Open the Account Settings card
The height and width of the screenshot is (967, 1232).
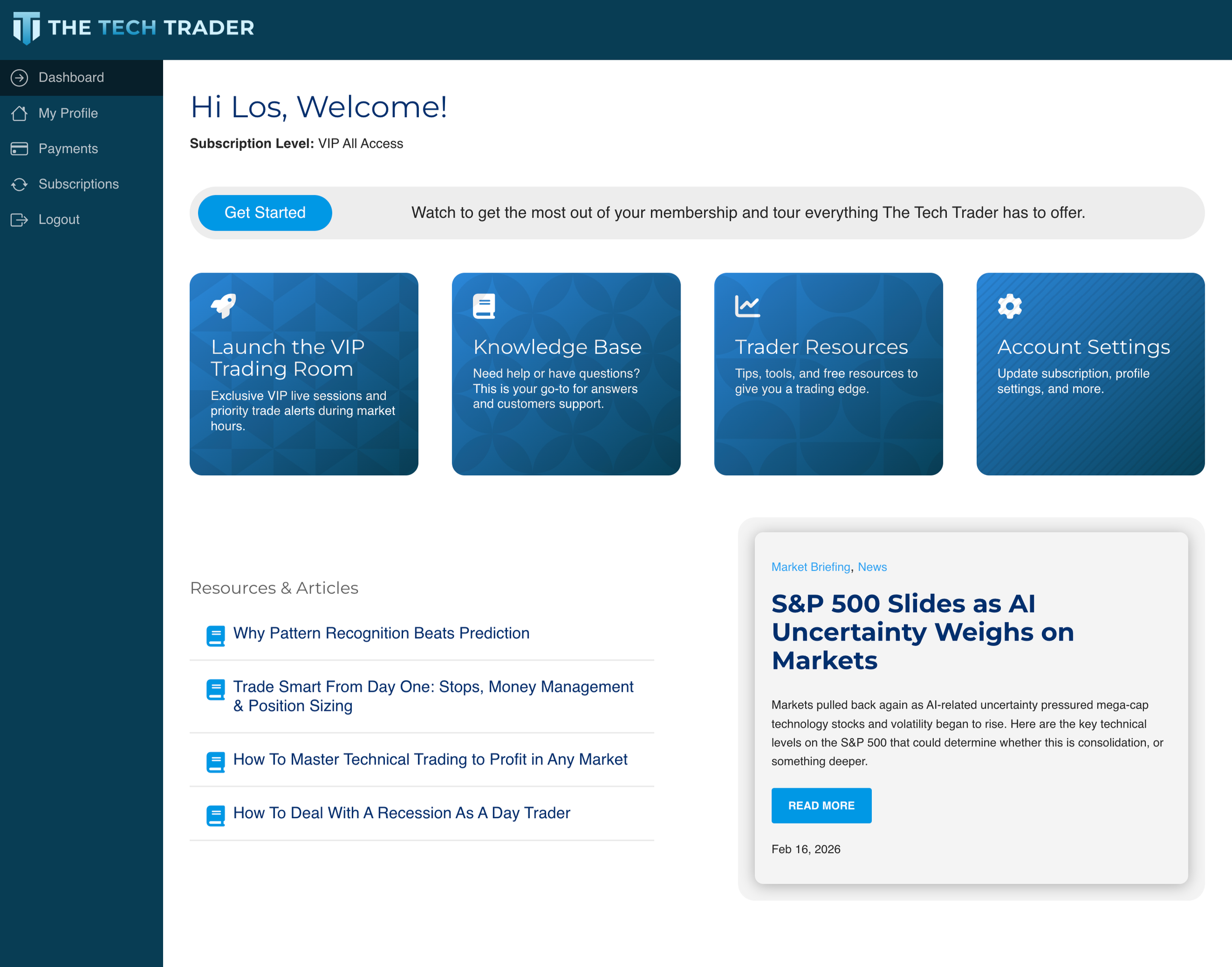tap(1090, 374)
